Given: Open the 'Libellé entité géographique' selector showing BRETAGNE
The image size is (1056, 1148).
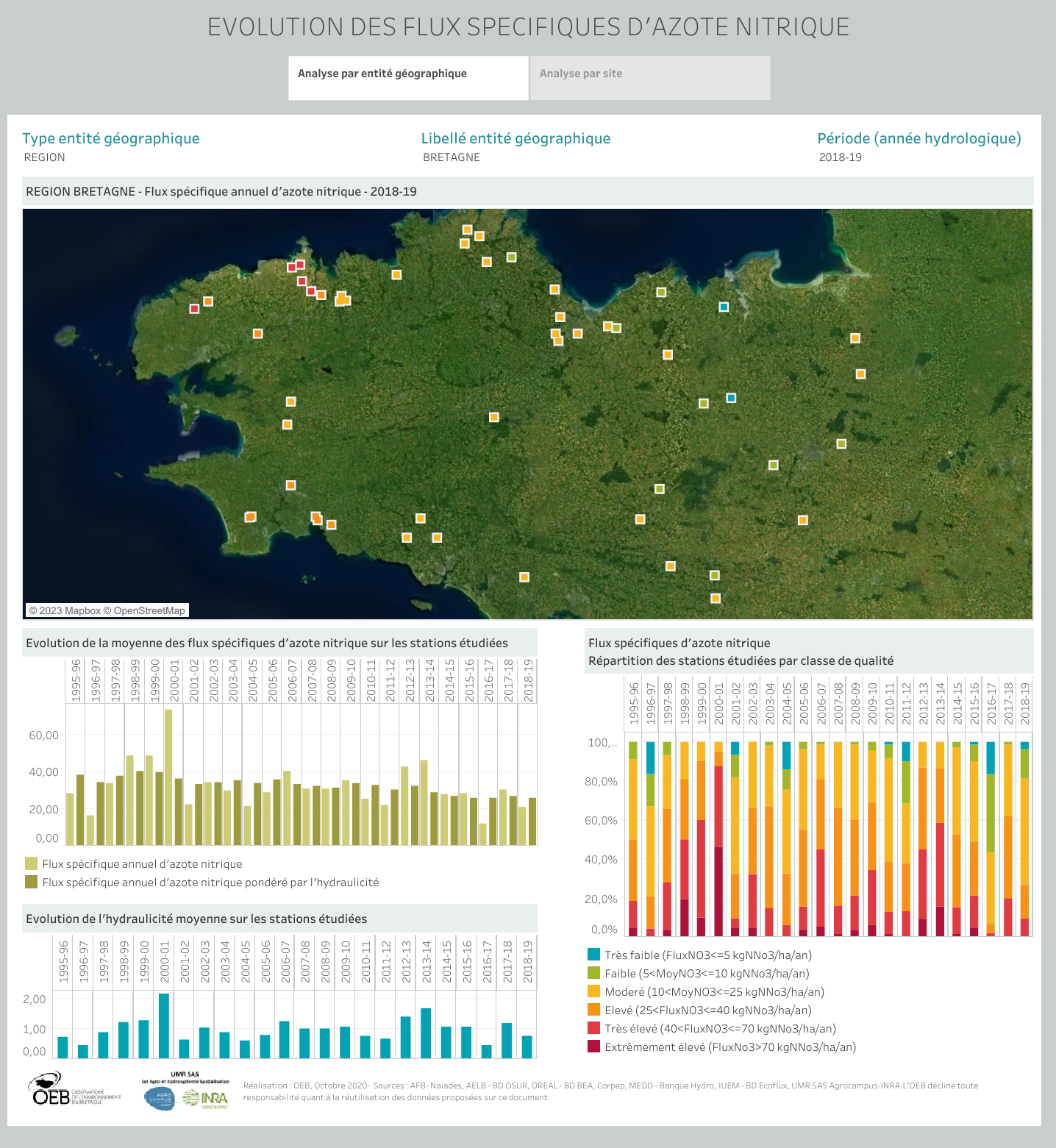Looking at the screenshot, I should [x=451, y=157].
